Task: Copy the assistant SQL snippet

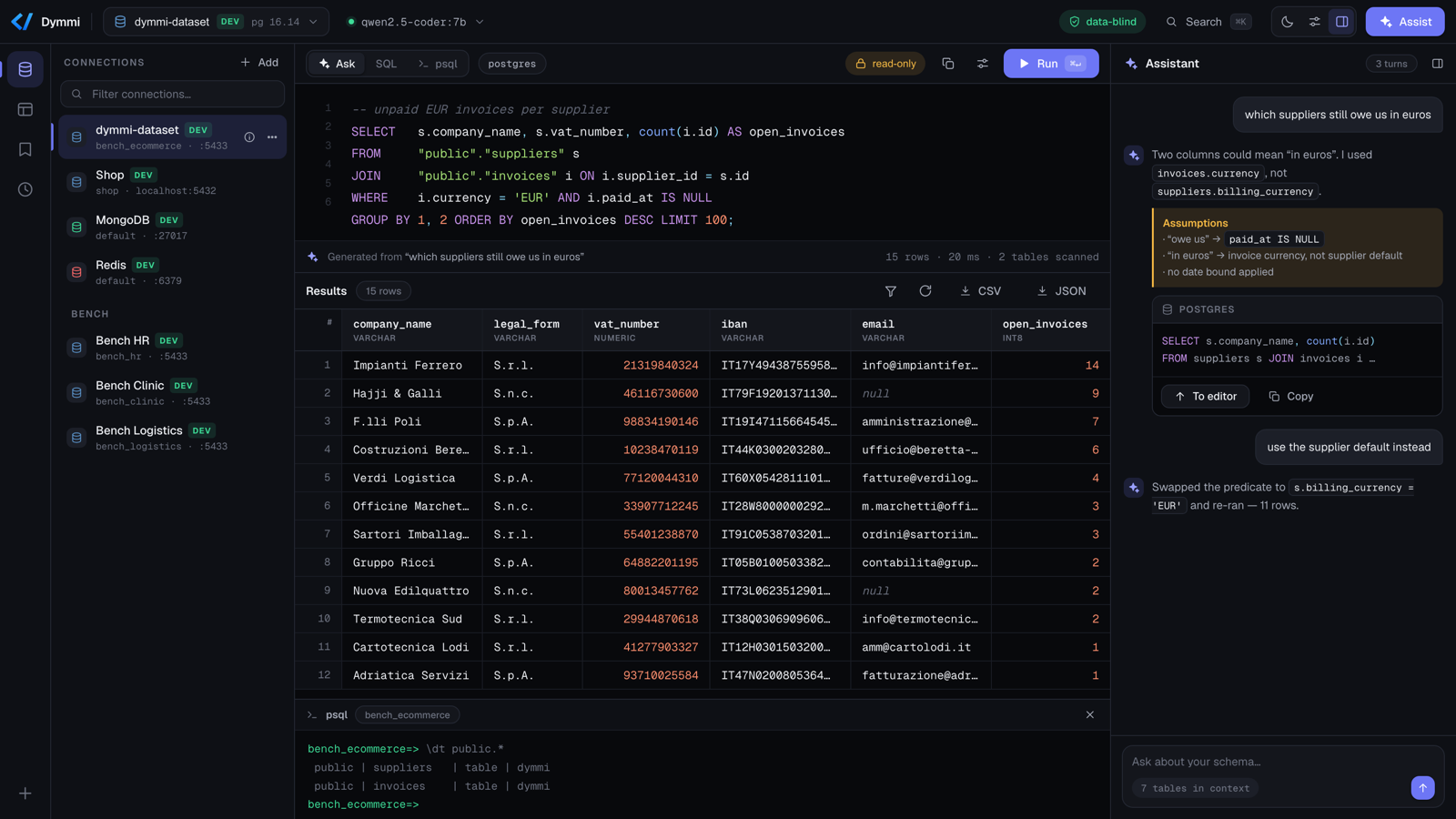Action: click(x=1291, y=397)
